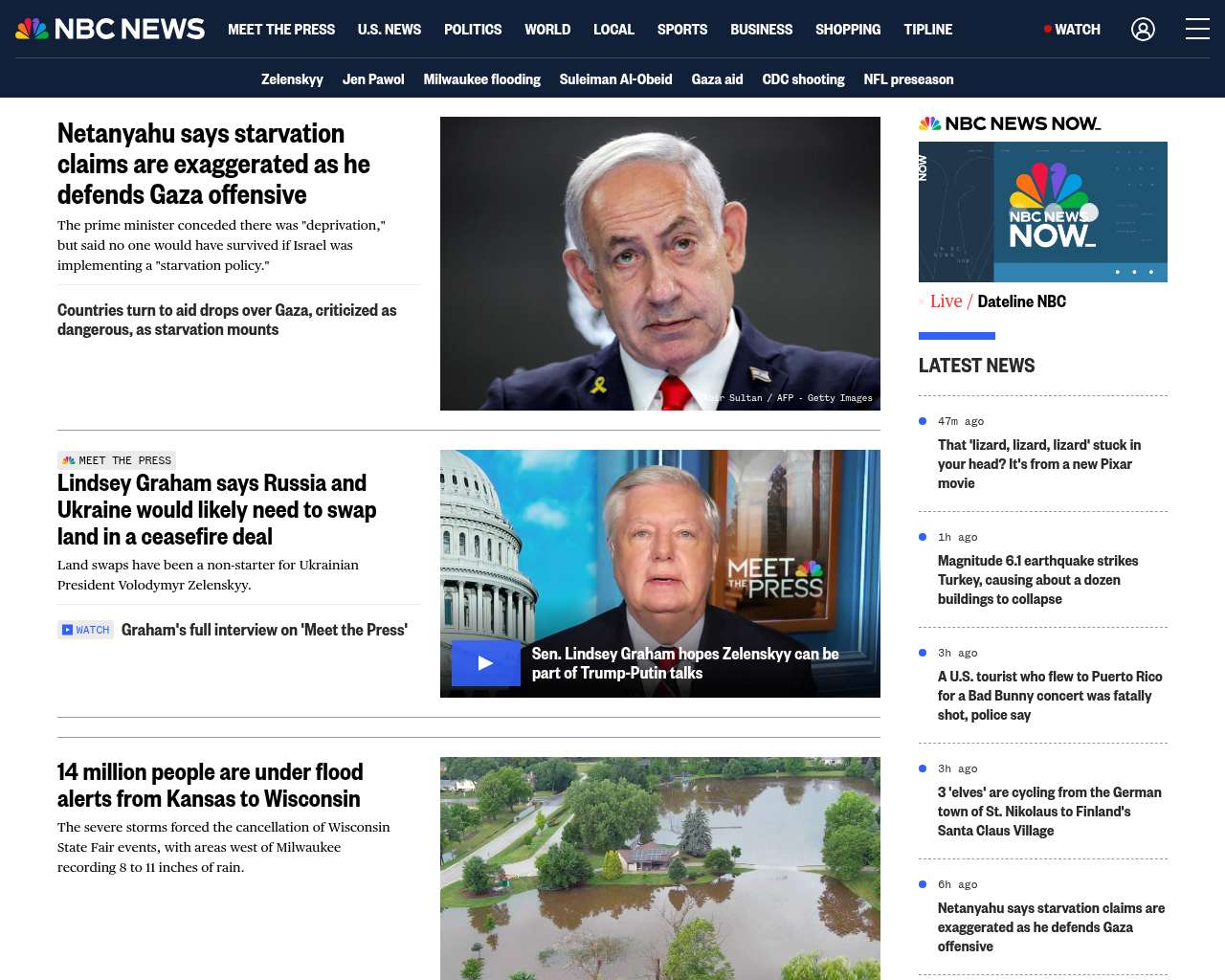This screenshot has width=1225, height=980.
Task: Click the Netanyahu story summary about 'deprivation'
Action: 221,245
